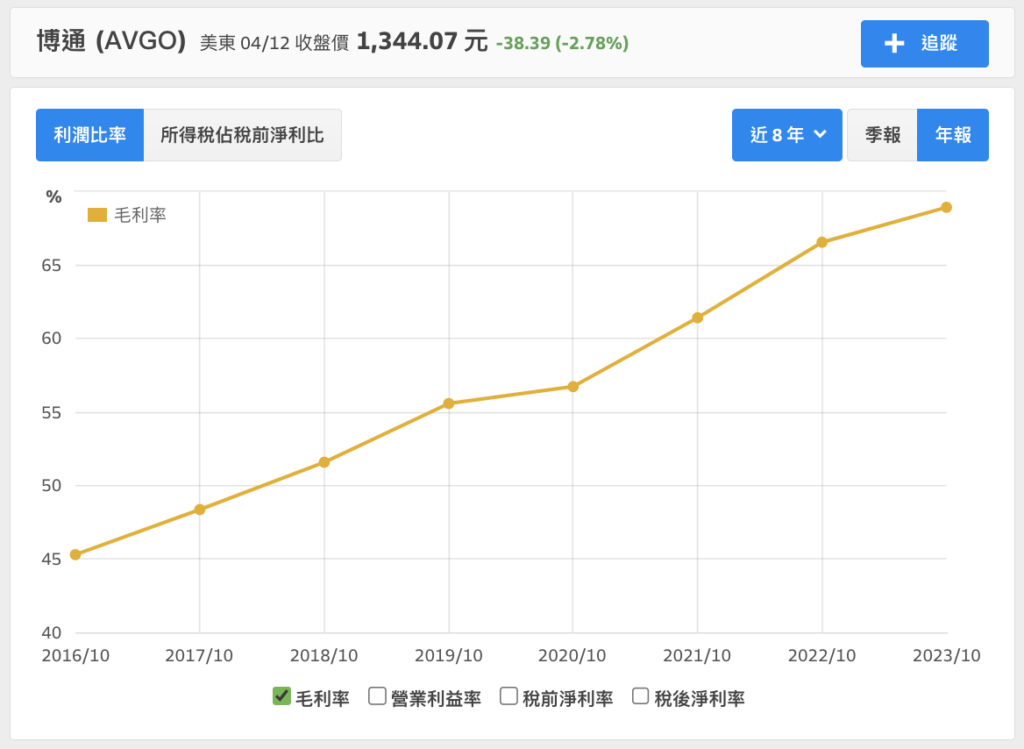Click the 2018/10 x-axis label

[x=324, y=656]
